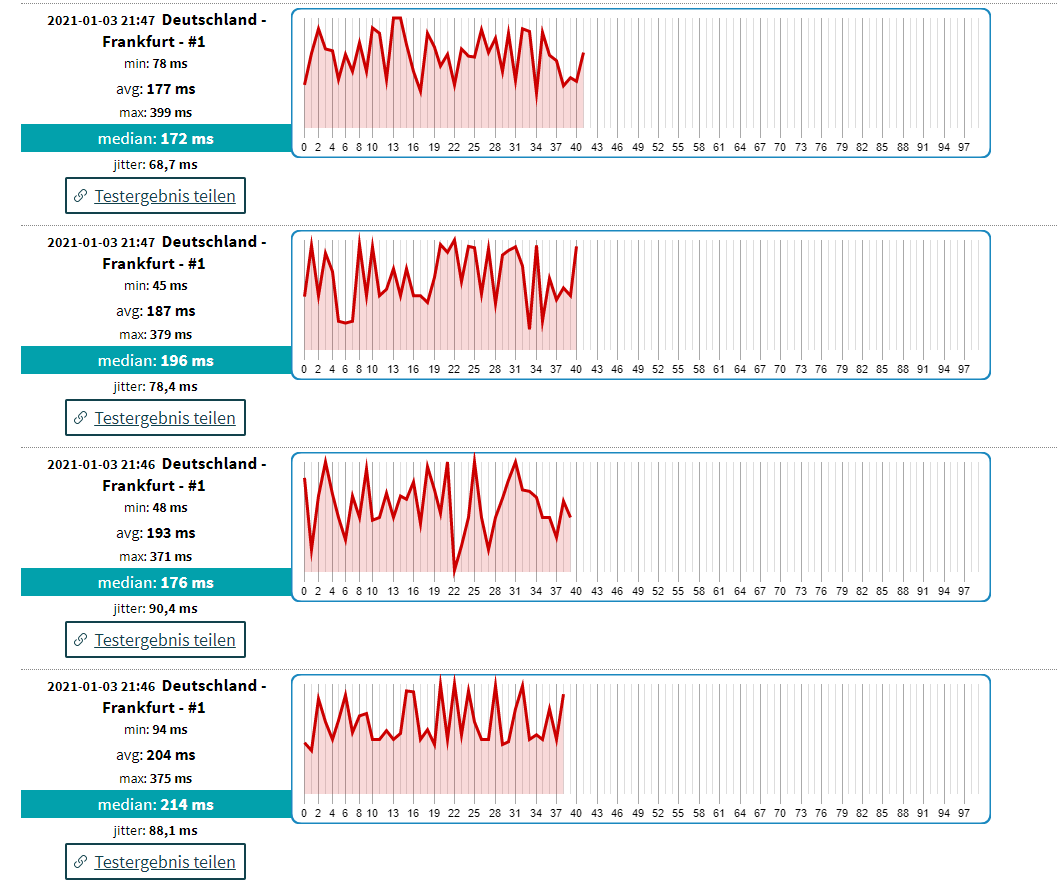The height and width of the screenshot is (891, 1058).
Task: Click 'Testergebnis teilen' under median 196 ms
Action: [155, 418]
